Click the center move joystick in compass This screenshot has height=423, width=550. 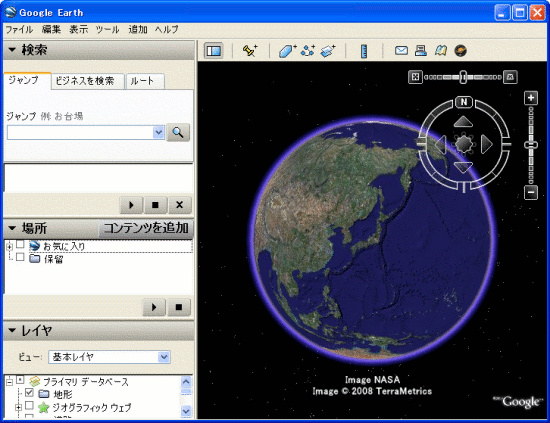463,144
